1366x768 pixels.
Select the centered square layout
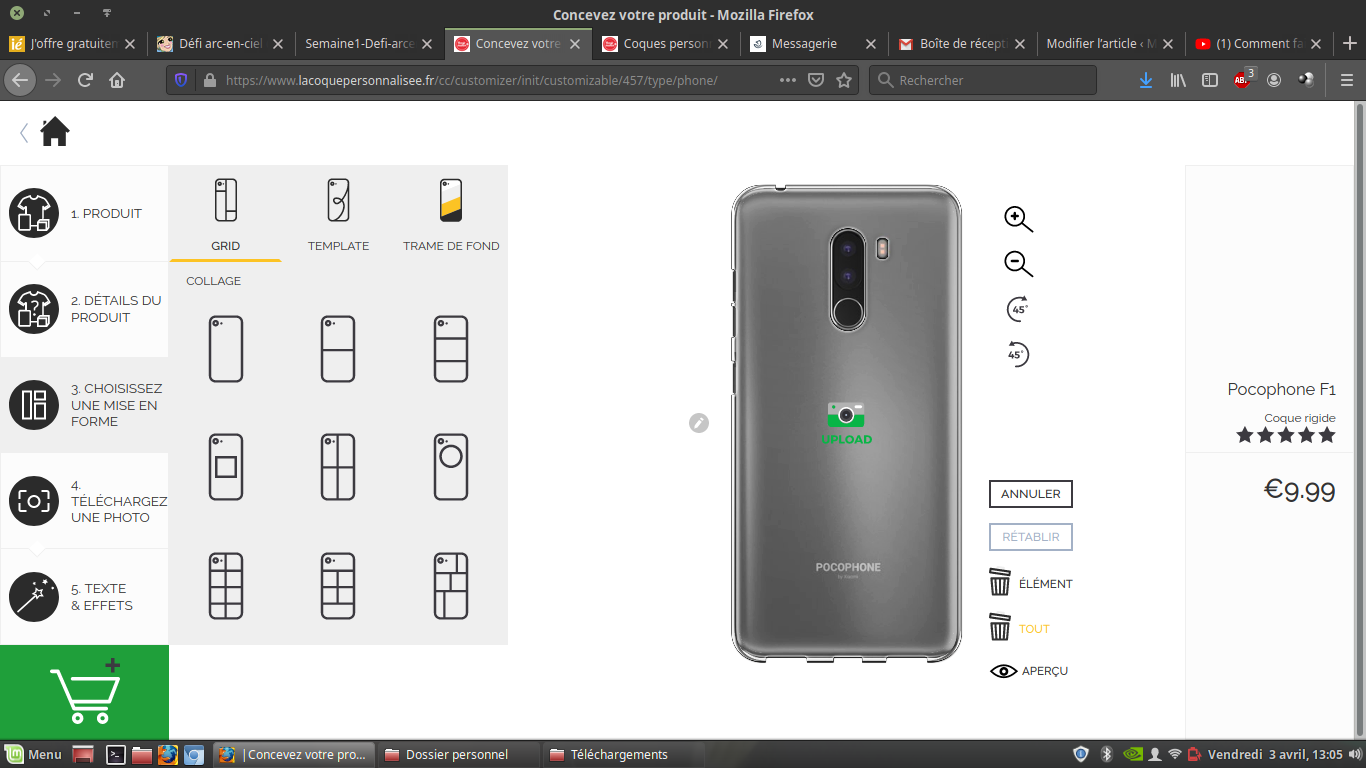click(x=226, y=467)
